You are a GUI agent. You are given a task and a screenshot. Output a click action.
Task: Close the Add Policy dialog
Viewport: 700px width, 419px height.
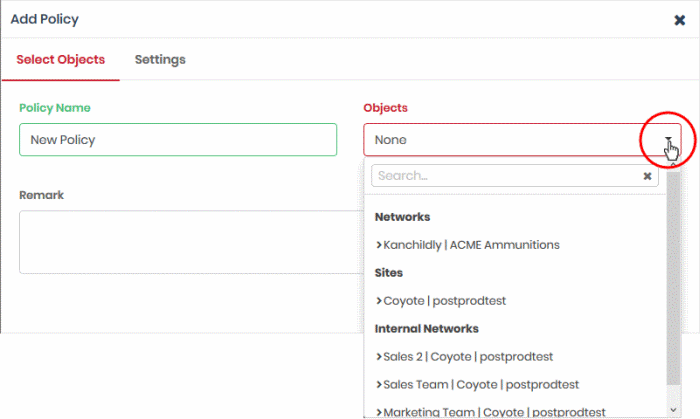(x=679, y=20)
